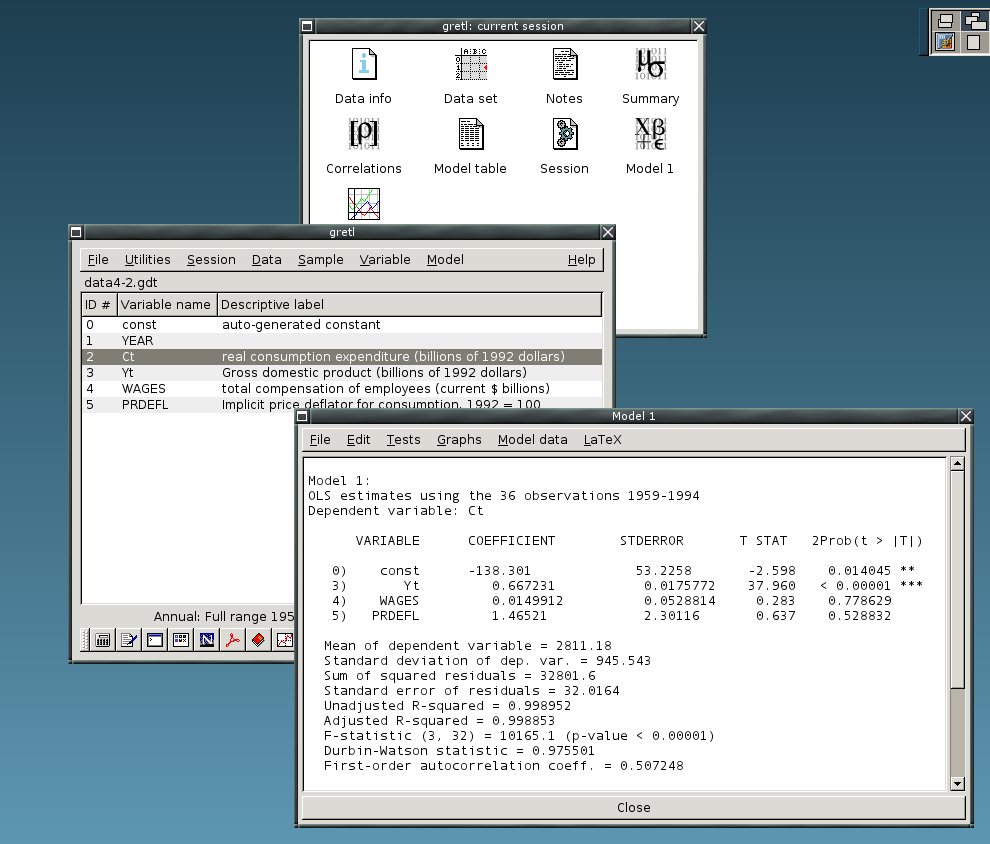Open the Sample menu in gretl
Viewport: 990px width, 844px height.
(x=320, y=260)
